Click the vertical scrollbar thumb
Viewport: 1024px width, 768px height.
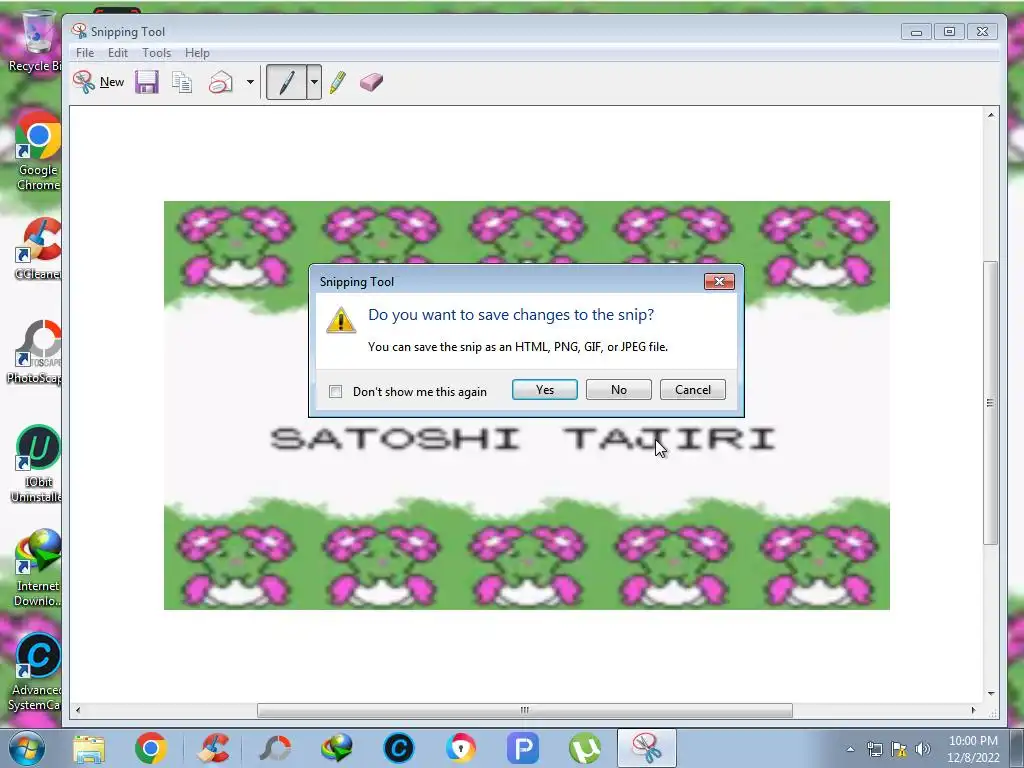tap(991, 402)
